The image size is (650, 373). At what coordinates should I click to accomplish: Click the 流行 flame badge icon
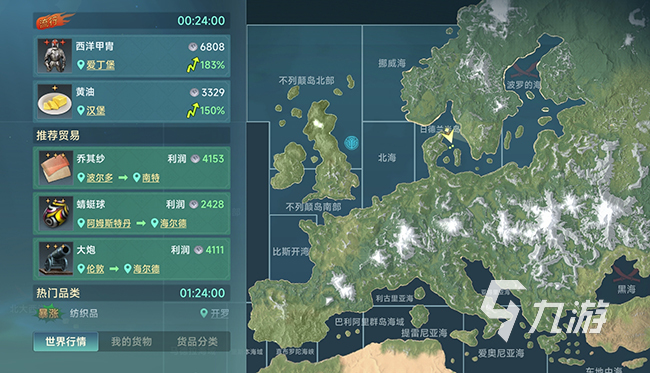tap(54, 21)
